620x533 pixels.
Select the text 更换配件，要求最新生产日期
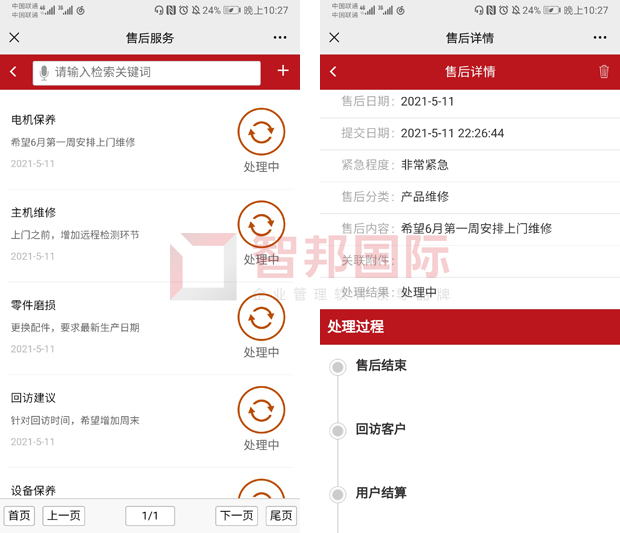pyautogui.click(x=75, y=327)
